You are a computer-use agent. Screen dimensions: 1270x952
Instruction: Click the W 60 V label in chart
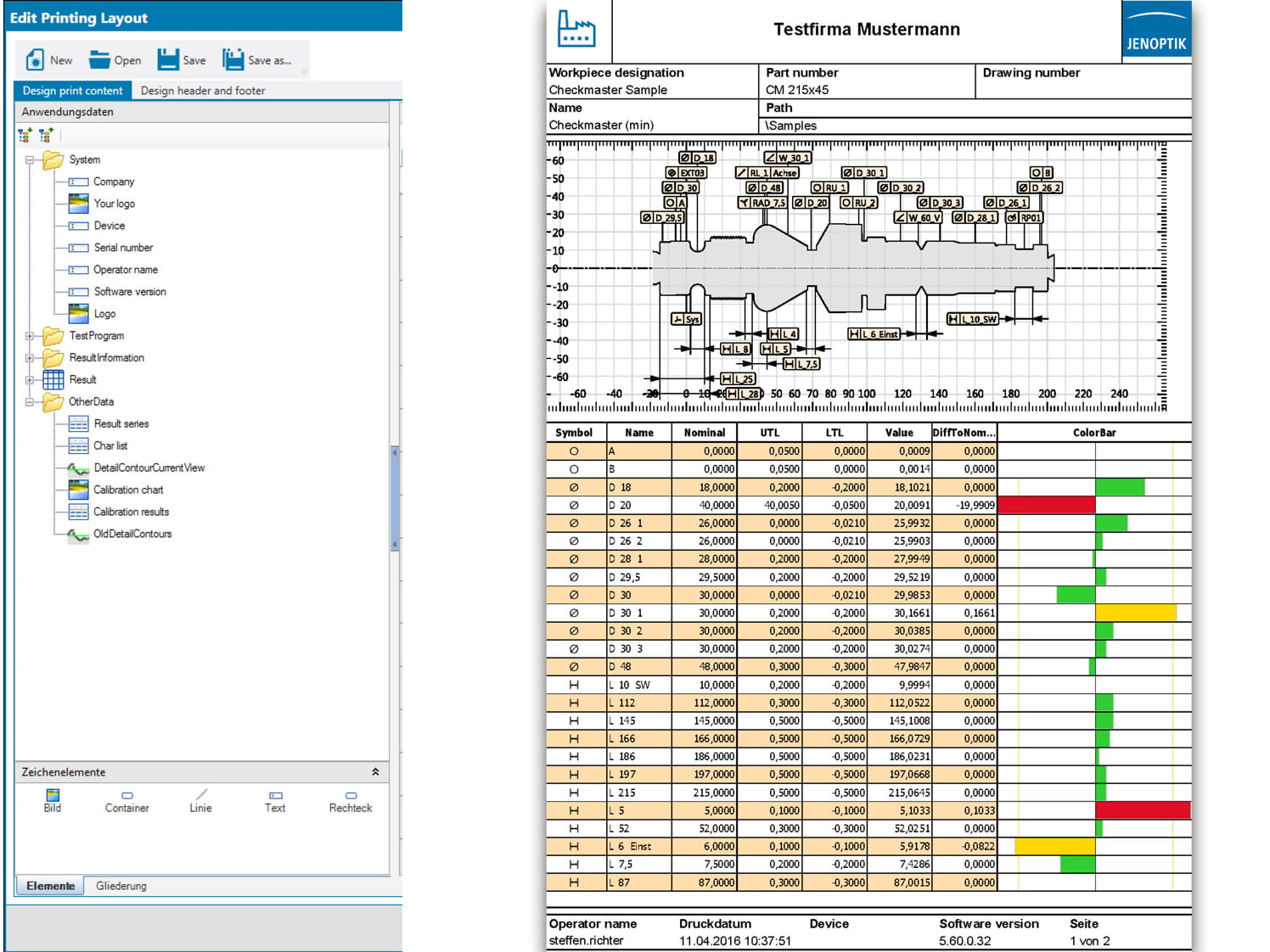point(918,217)
